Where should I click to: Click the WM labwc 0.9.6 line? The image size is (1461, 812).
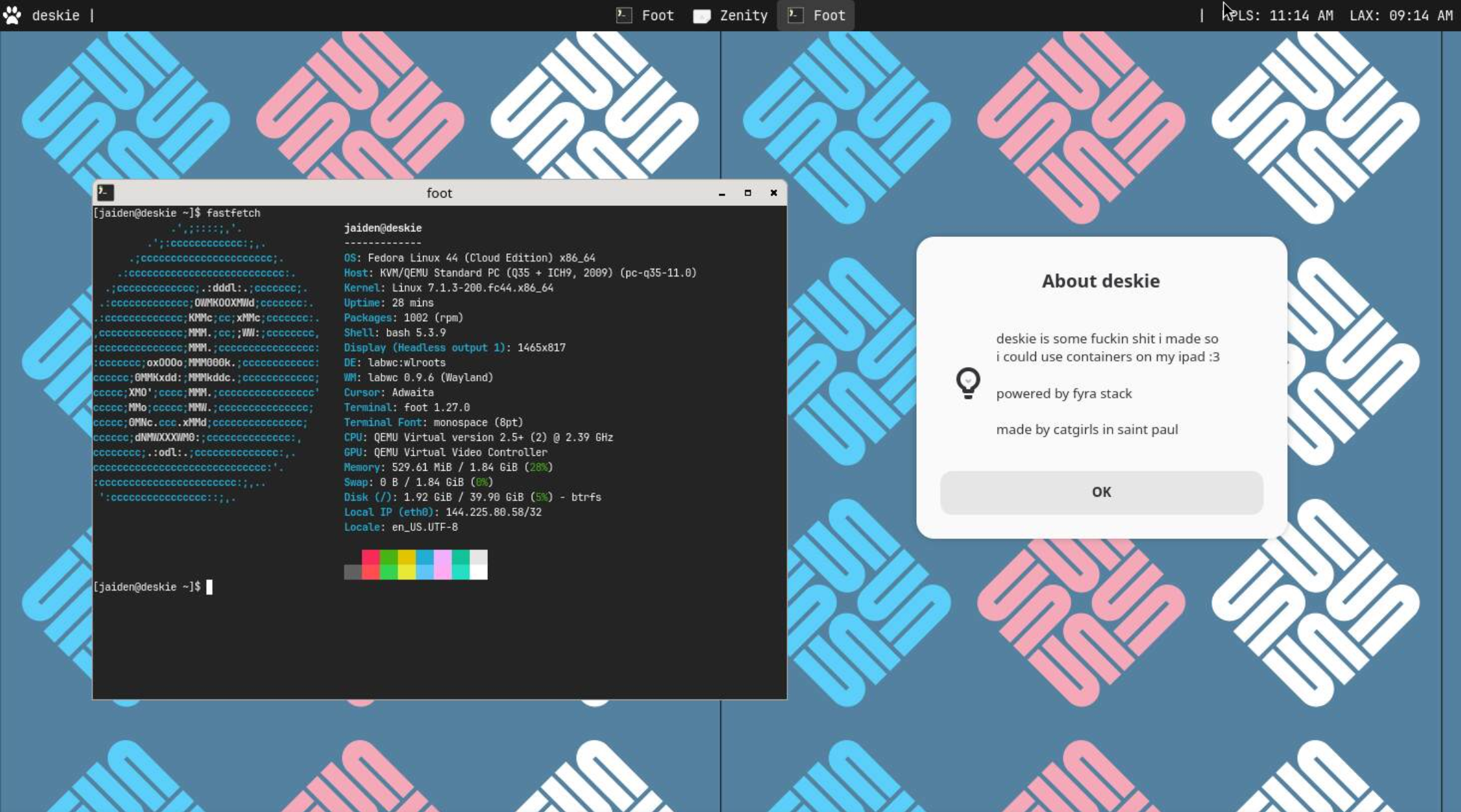point(419,378)
